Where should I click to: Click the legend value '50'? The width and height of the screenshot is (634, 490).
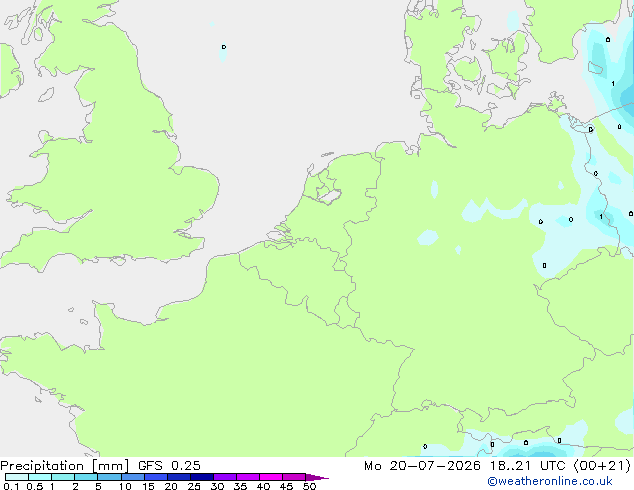309,486
